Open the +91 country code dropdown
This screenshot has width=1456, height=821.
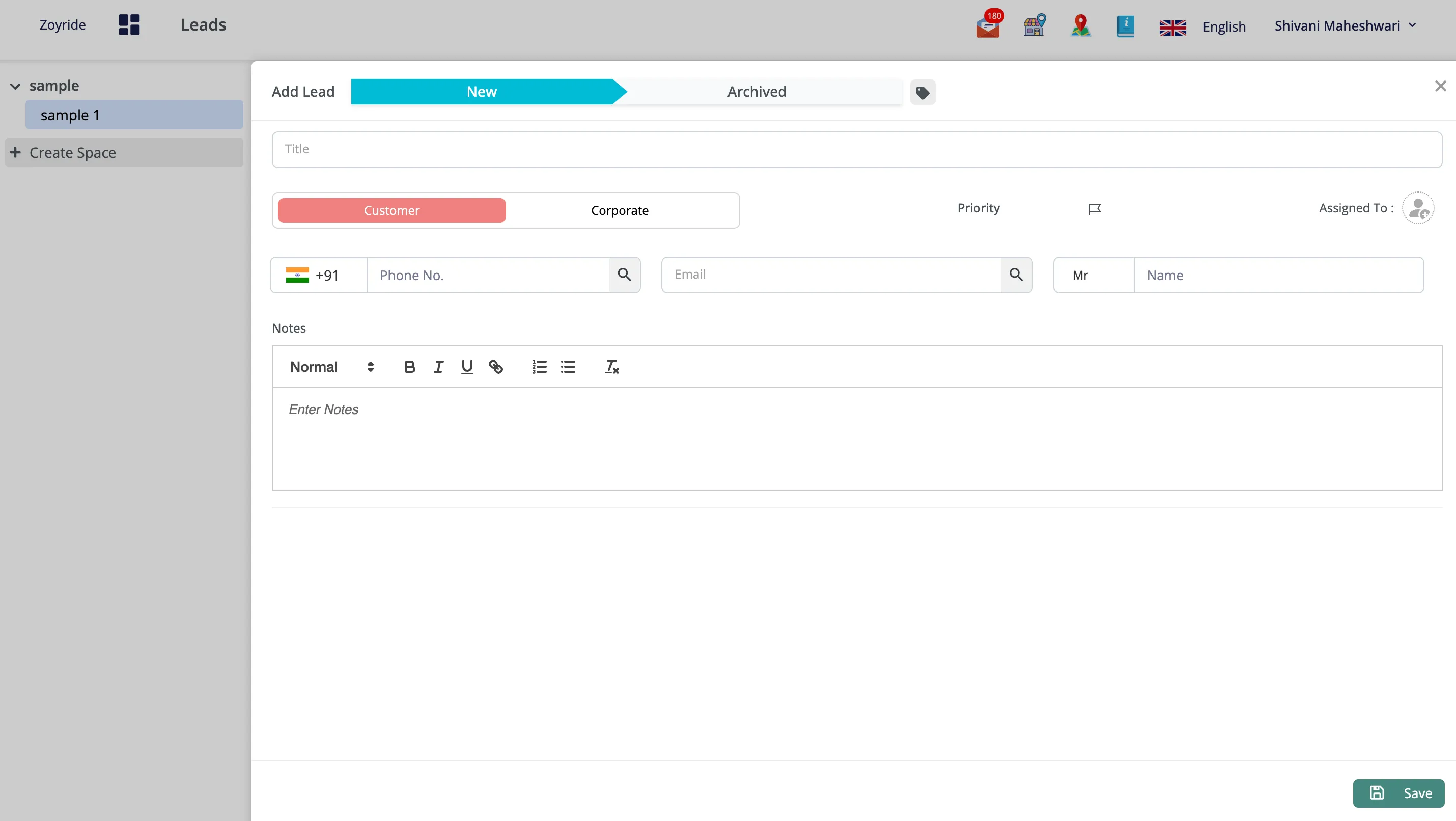319,275
